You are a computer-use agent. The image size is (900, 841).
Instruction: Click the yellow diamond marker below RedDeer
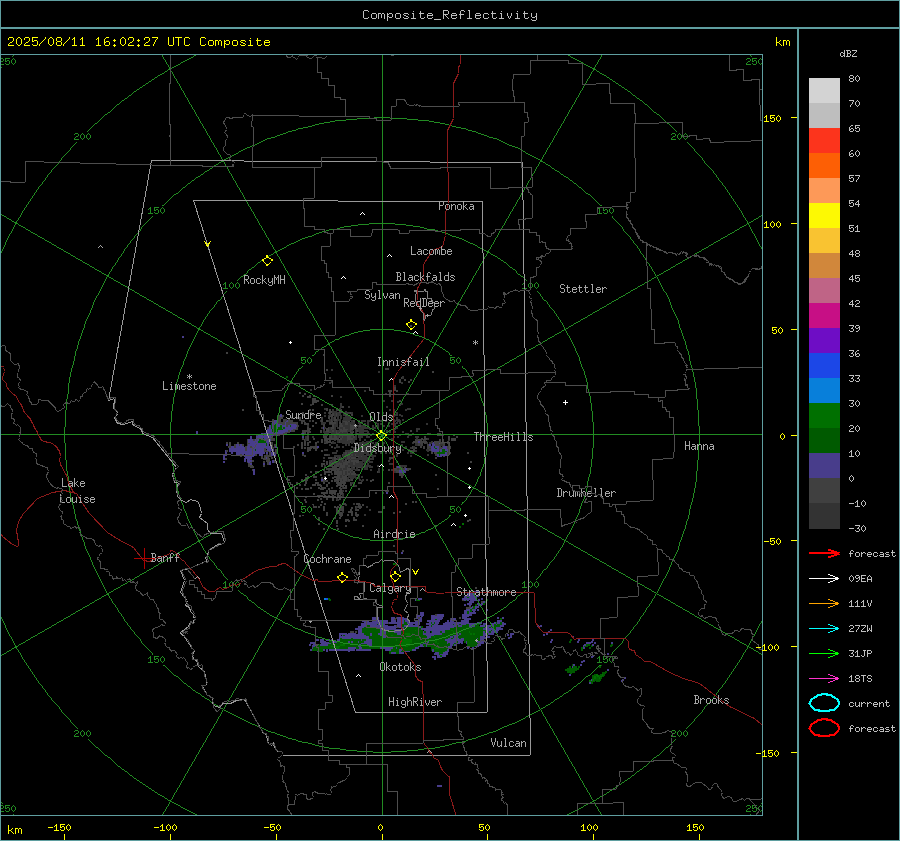tap(411, 325)
